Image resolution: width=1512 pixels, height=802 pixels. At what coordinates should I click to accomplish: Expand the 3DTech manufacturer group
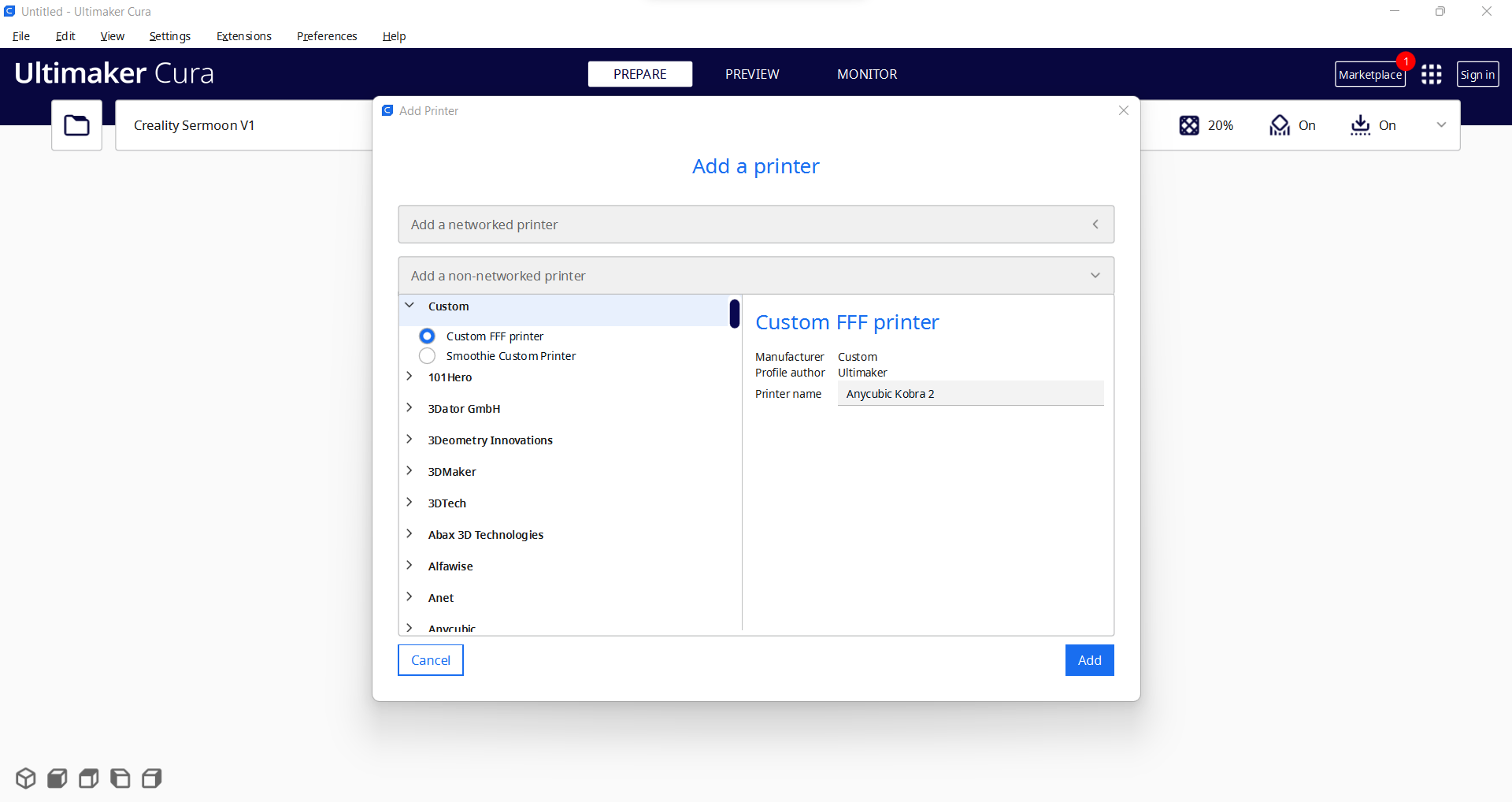click(x=409, y=503)
